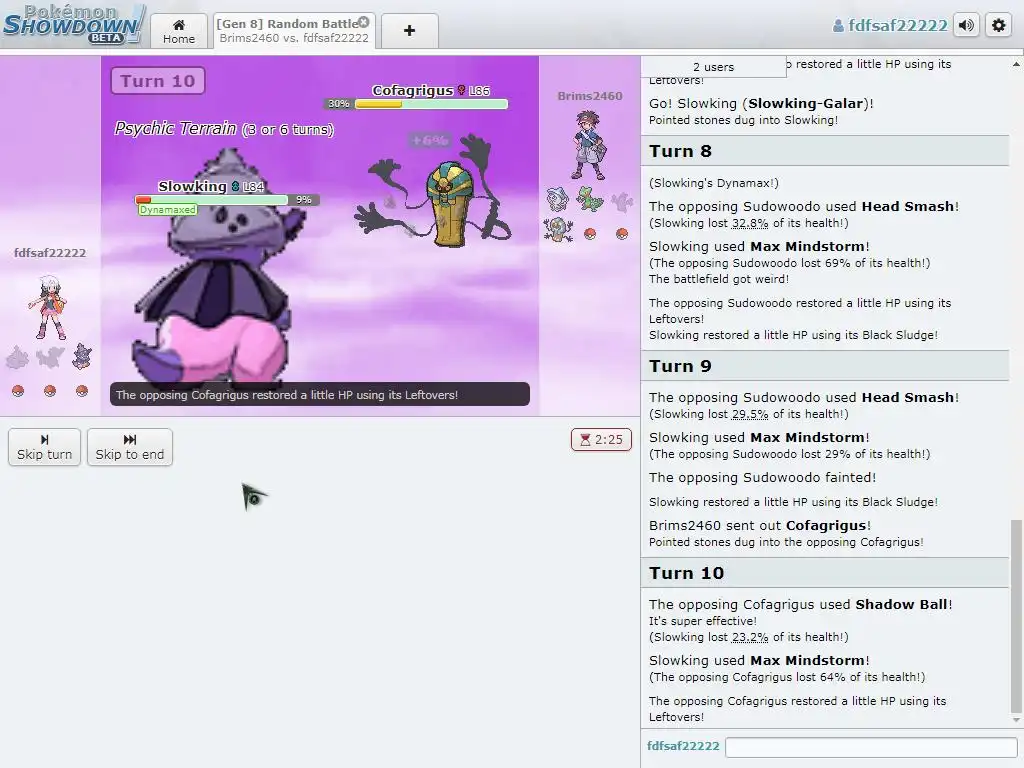Click Slowking's male gender symbol
The width and height of the screenshot is (1024, 768).
tap(235, 187)
